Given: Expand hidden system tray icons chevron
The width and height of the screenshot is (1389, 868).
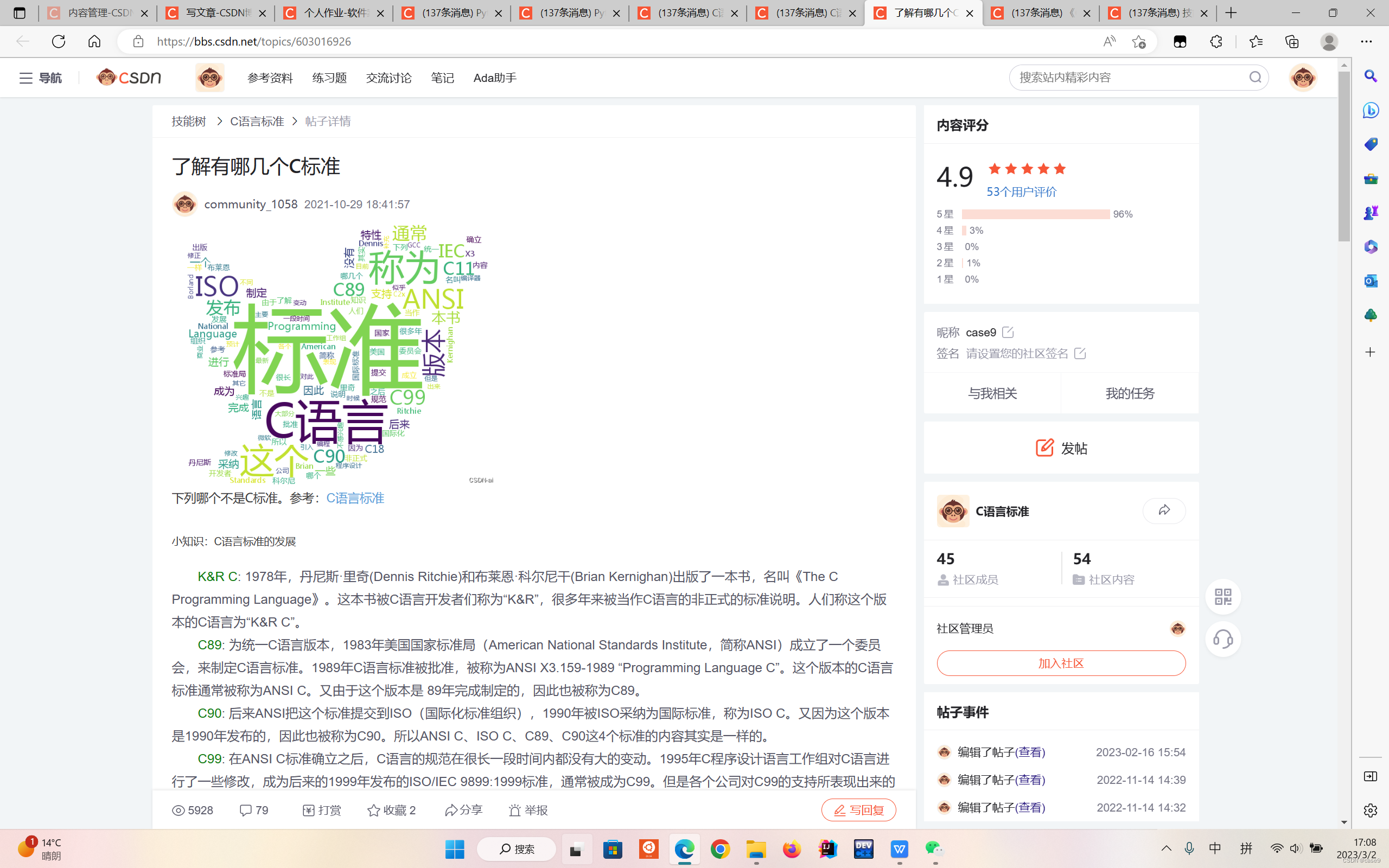Looking at the screenshot, I should [x=1167, y=848].
